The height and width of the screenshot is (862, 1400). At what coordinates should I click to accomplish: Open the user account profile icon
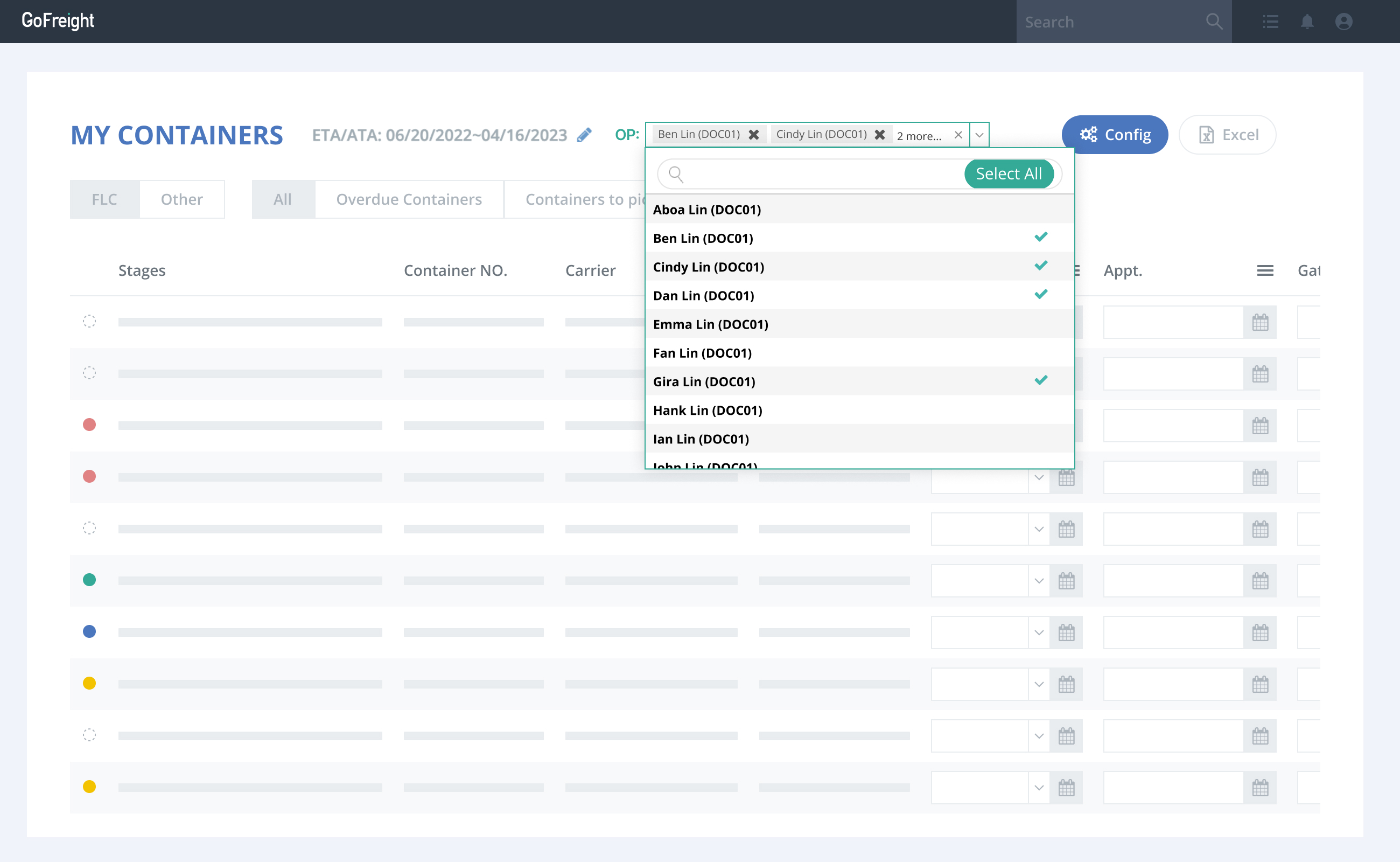tap(1343, 22)
